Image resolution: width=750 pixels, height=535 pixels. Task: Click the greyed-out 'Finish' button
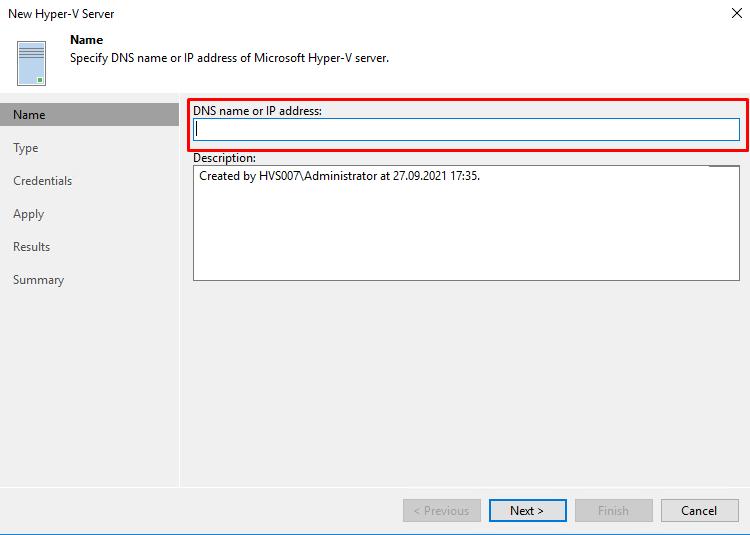point(614,511)
